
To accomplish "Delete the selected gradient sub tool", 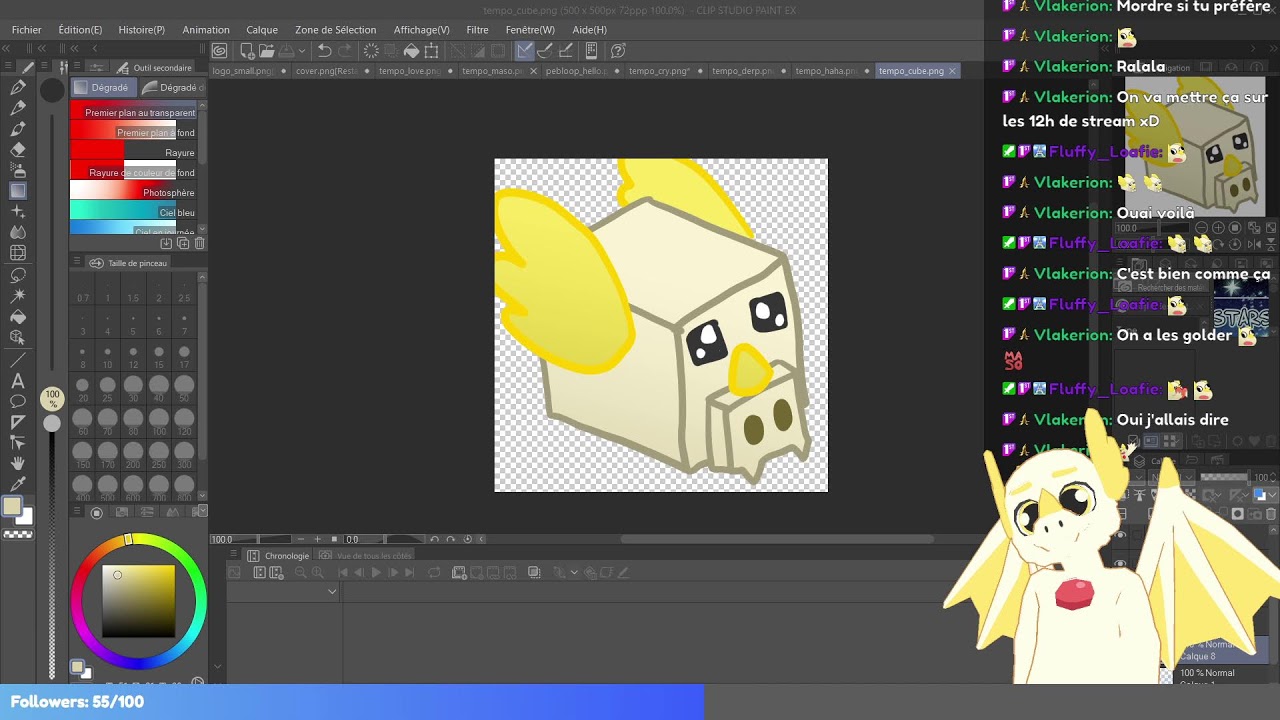I will coord(199,243).
